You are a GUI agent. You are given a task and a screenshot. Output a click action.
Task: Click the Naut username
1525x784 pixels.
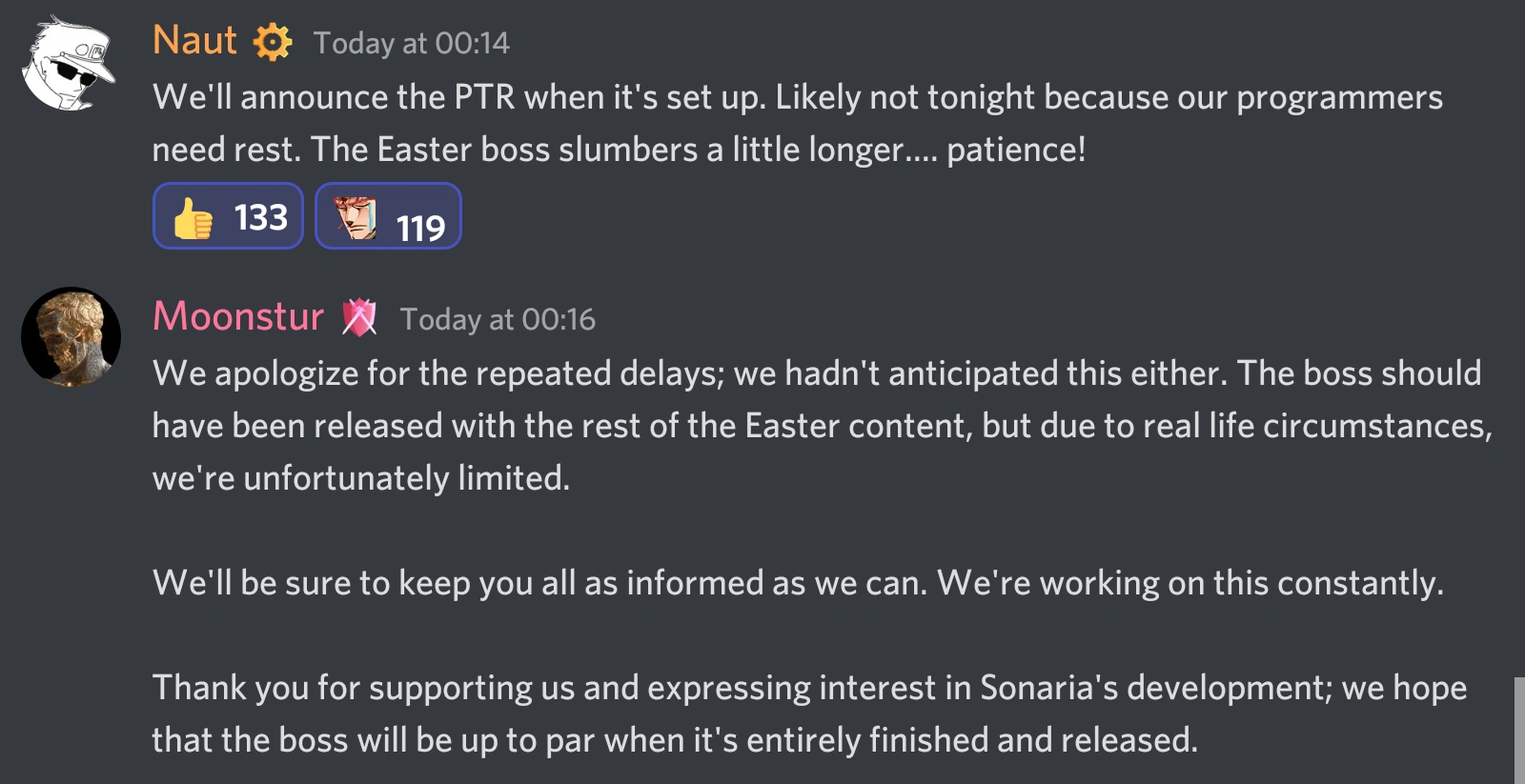tap(194, 41)
